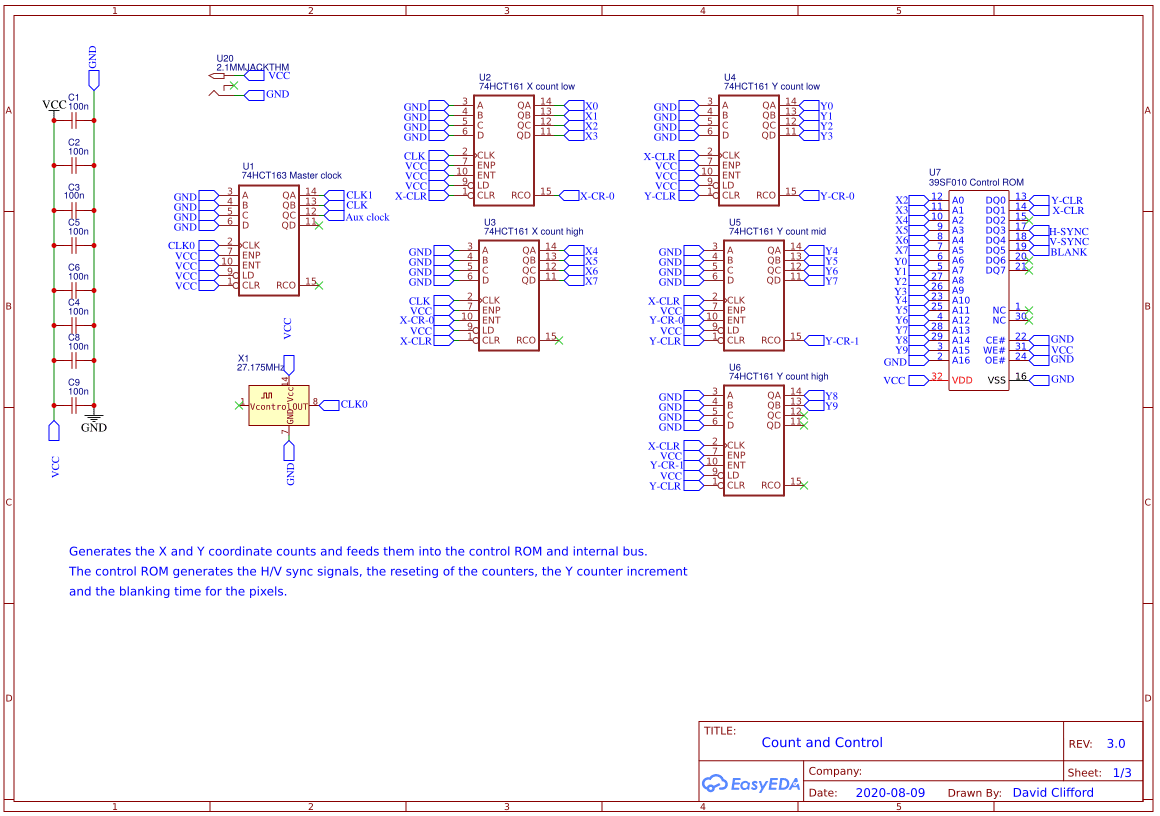Click the H-SYNC net label on U7

1069,232
